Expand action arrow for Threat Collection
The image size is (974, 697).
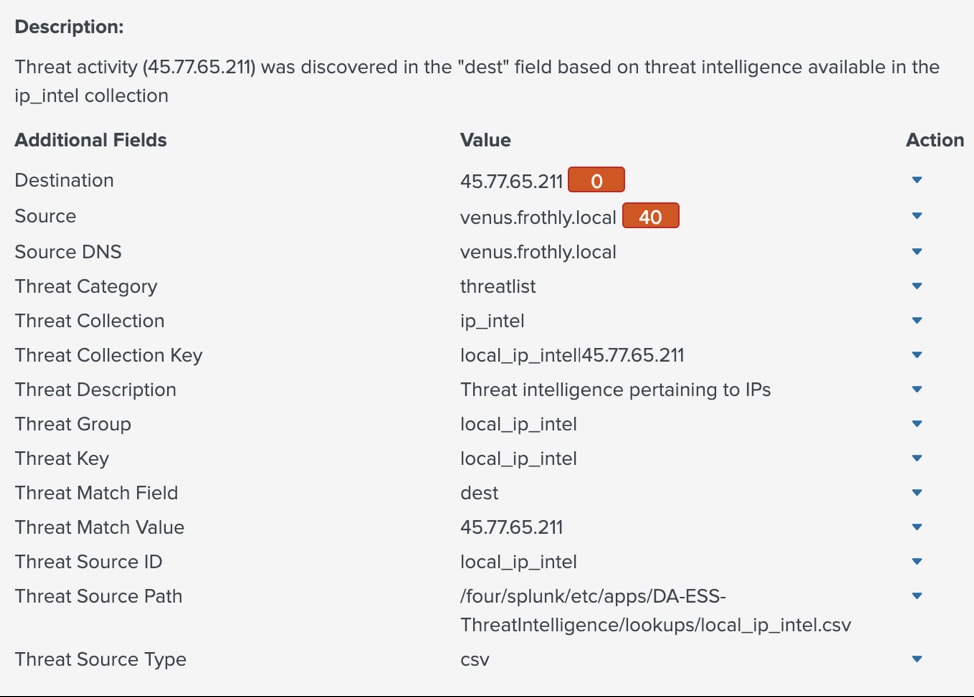point(917,321)
